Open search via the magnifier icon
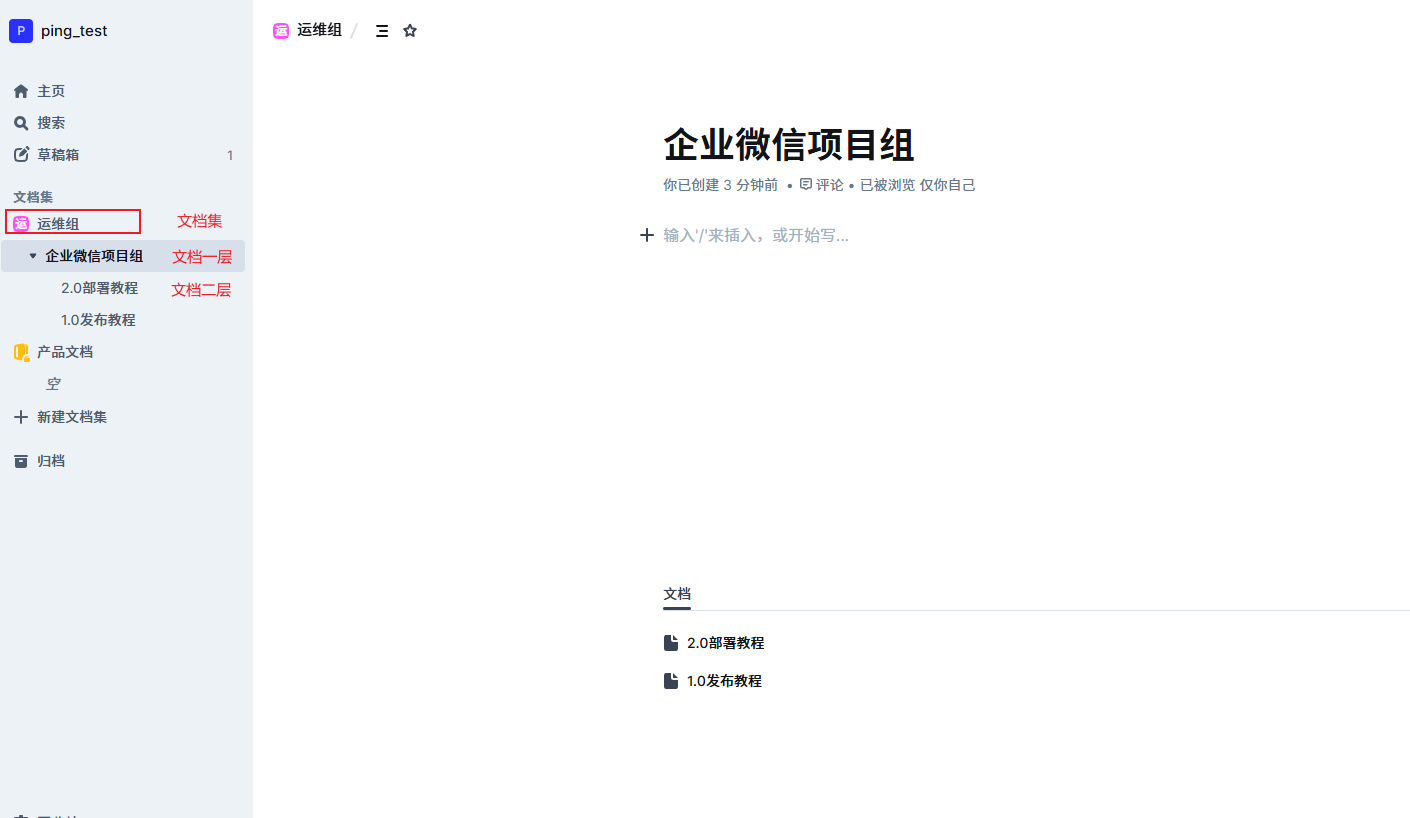 tap(21, 123)
